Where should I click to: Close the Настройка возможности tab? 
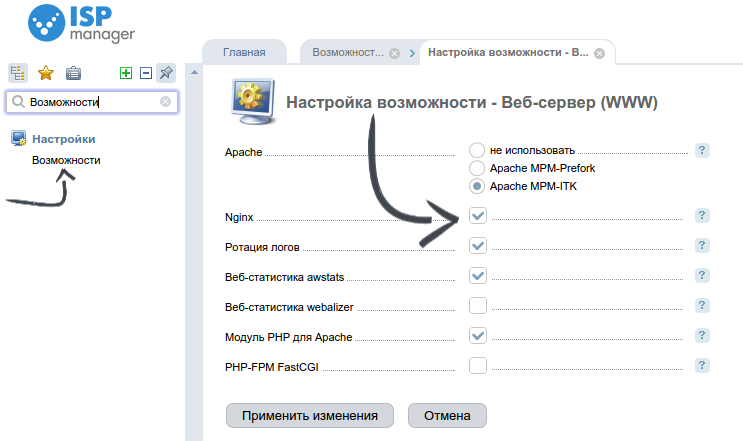point(599,53)
